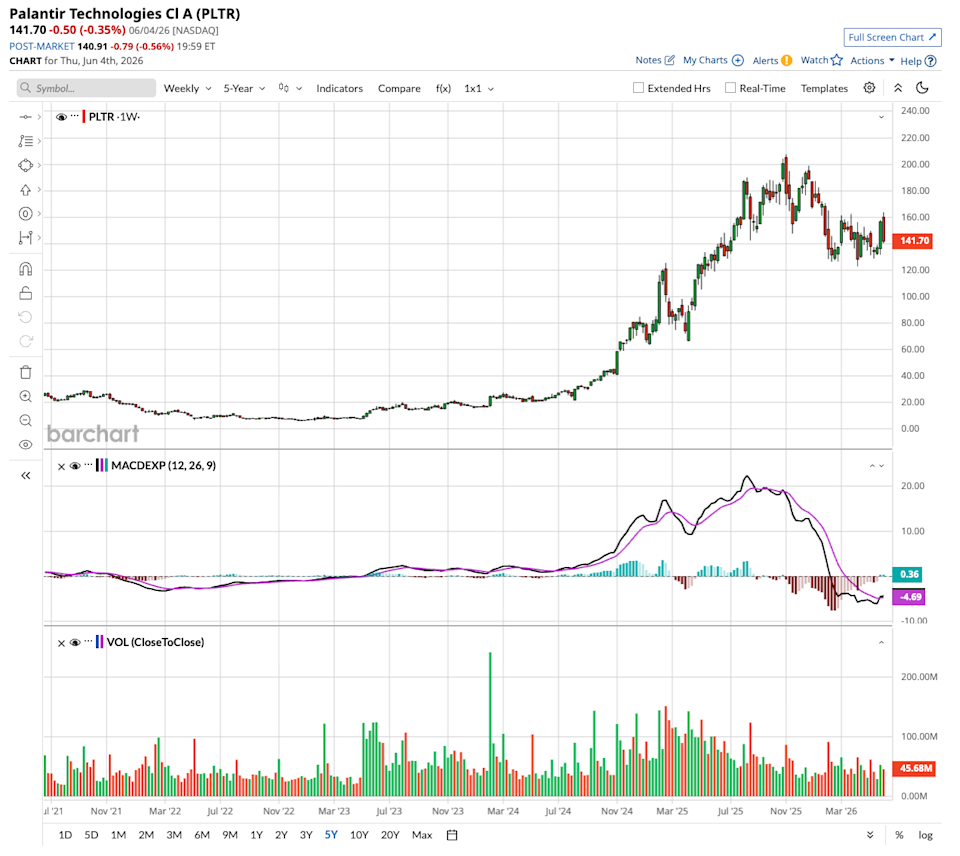960x856 pixels.
Task: Enable the Extended Hrs checkbox
Action: click(x=638, y=88)
